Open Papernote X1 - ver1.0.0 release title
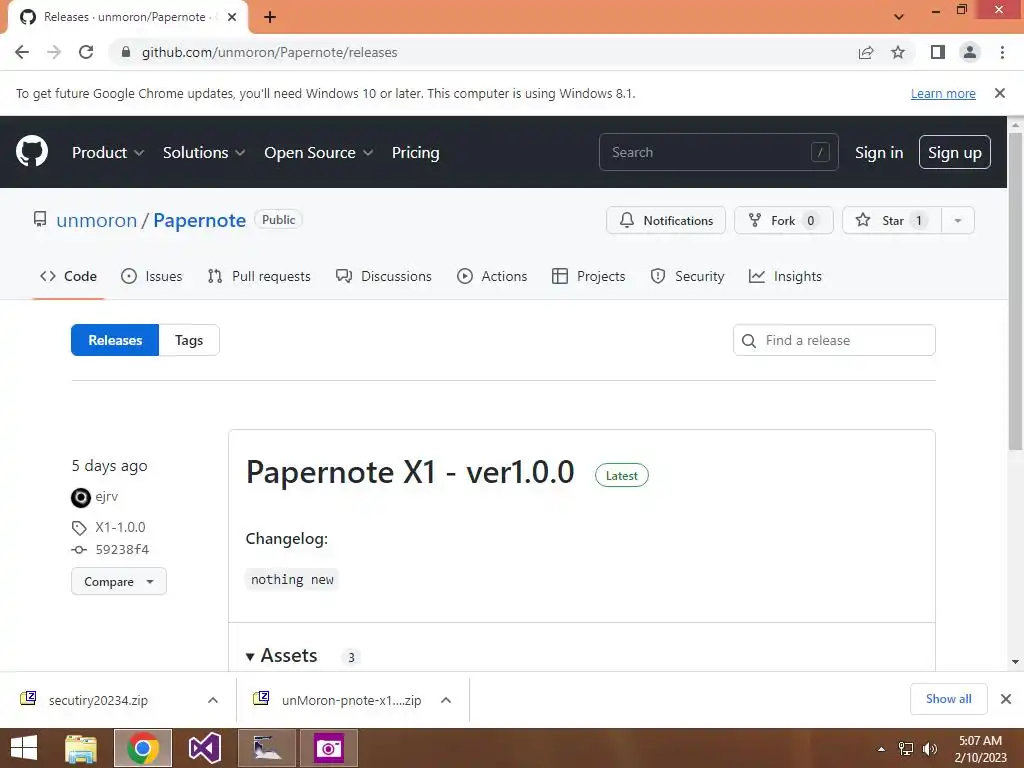This screenshot has width=1024, height=768. click(409, 472)
